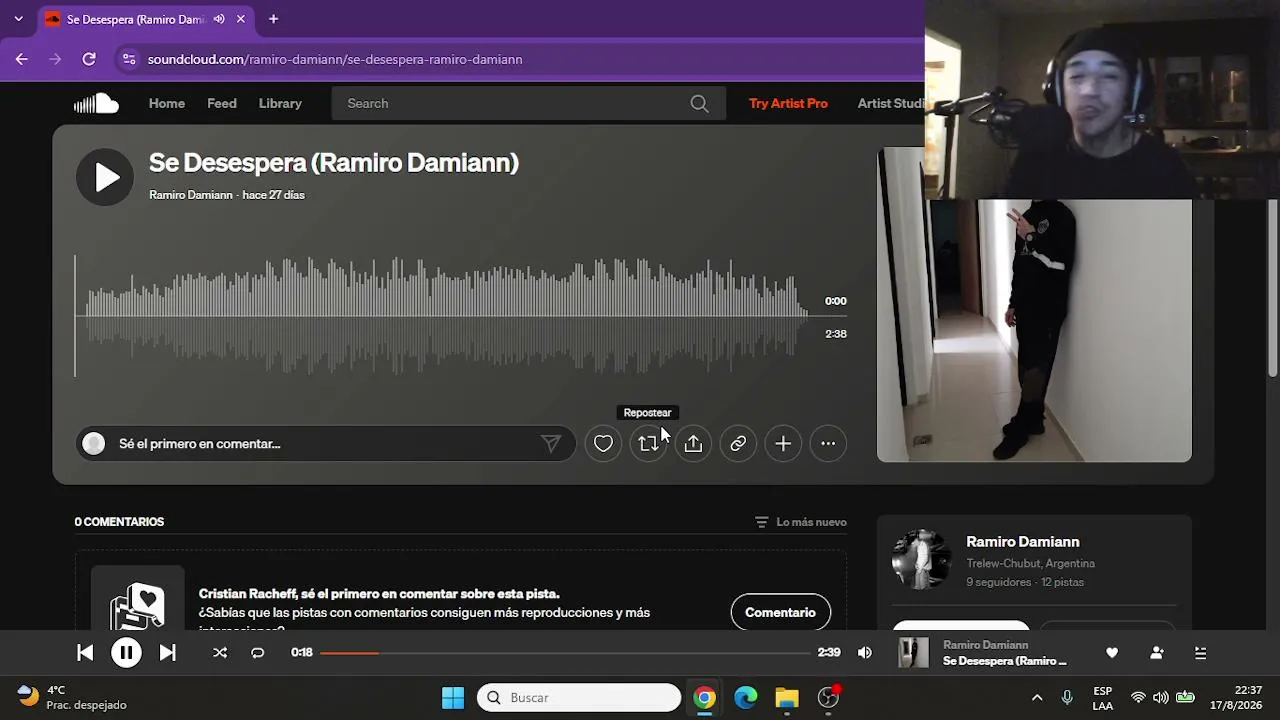Viewport: 1280px width, 720px height.
Task: Open the more options menu
Action: point(828,444)
